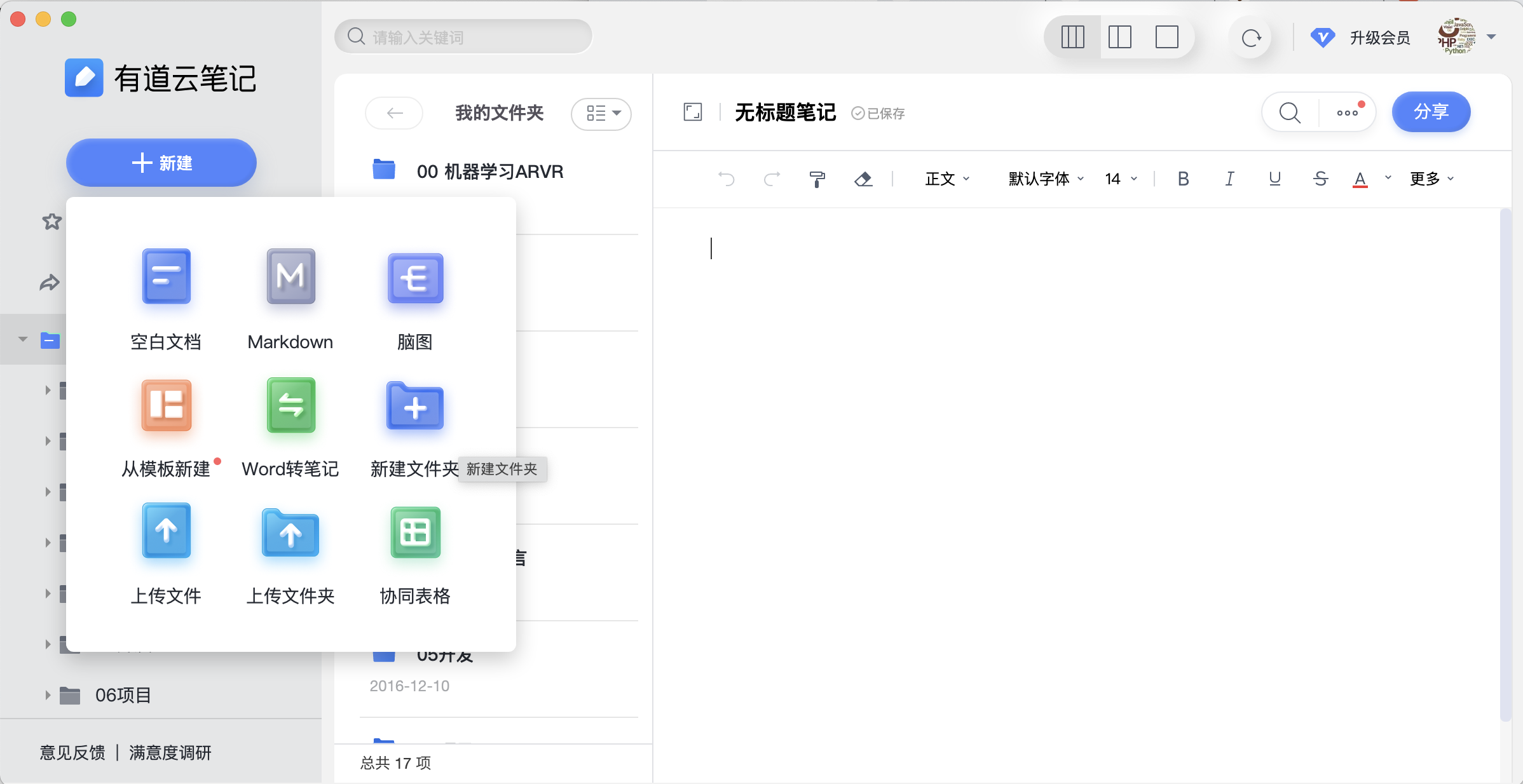
Task: Open the more options ellipsis menu
Action: point(1348,112)
